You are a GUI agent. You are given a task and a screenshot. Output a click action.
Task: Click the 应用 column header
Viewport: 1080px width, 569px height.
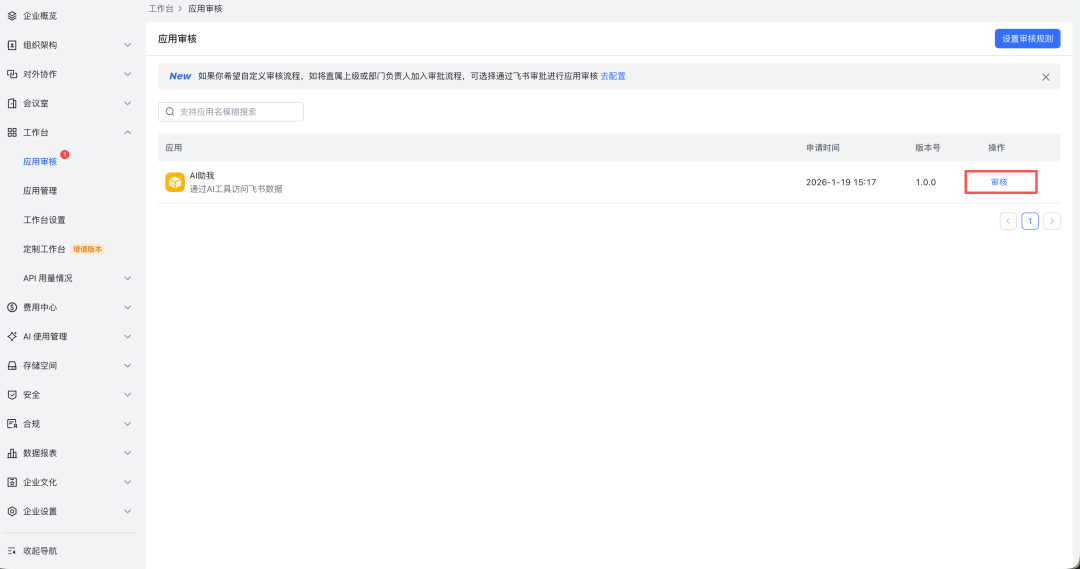[x=174, y=147]
